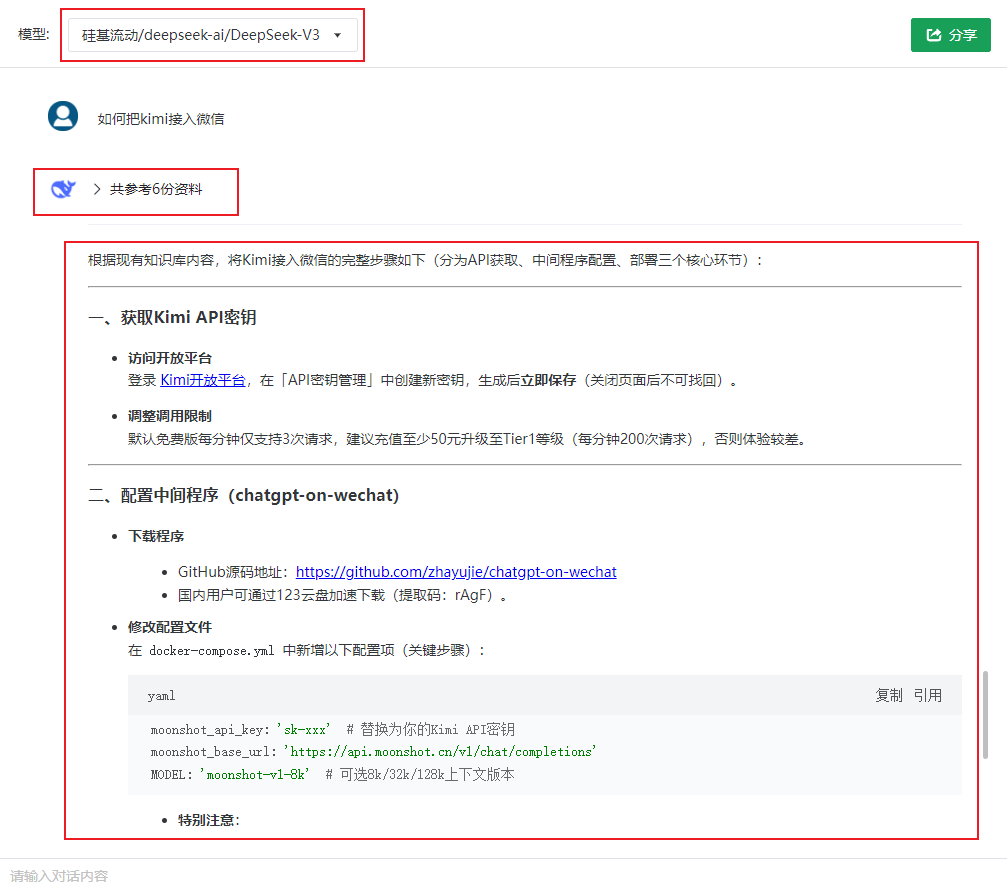Click the MODEL: 'moonshot-v1-8k' code line
Image resolution: width=1007 pixels, height=896 pixels.
[332, 775]
